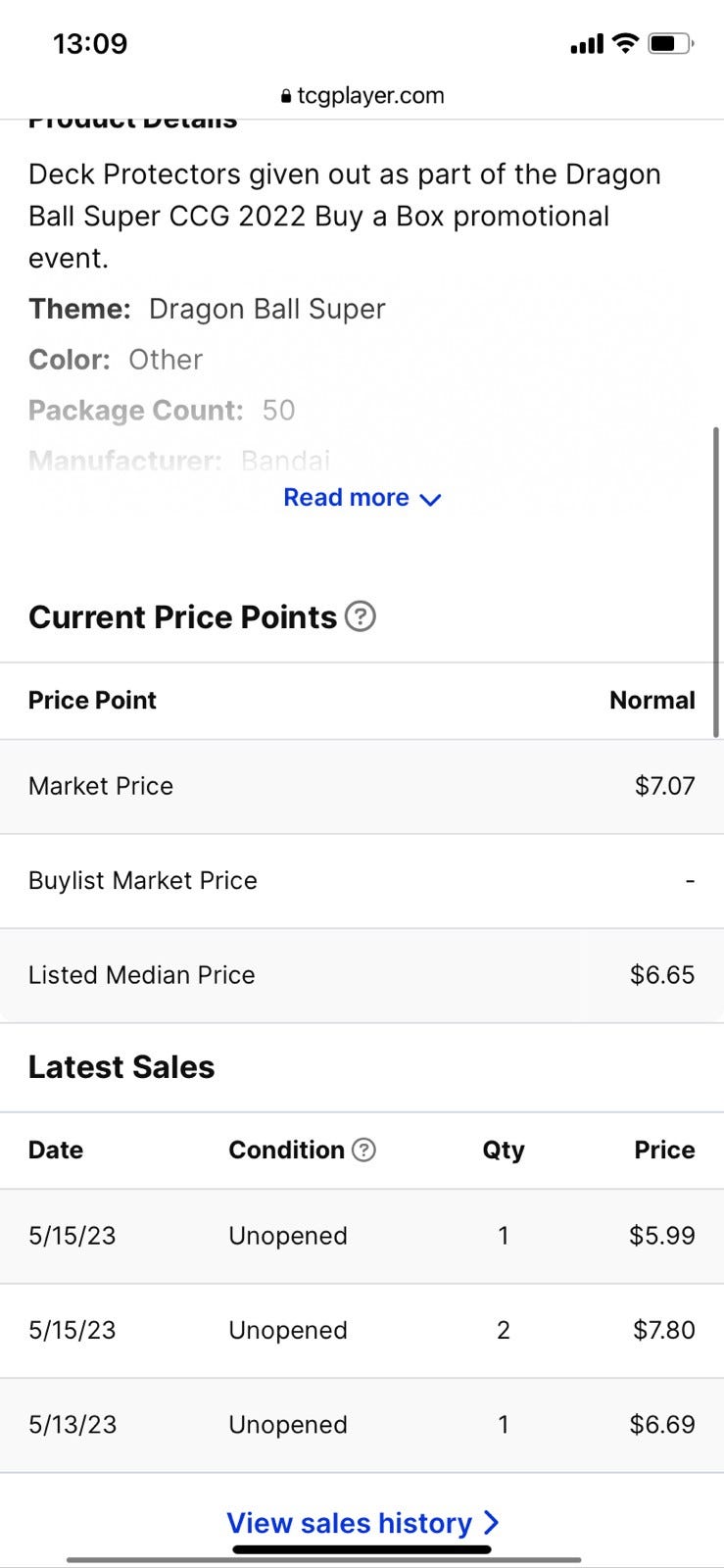Expand product details with Read more
This screenshot has width=724, height=1568.
(347, 497)
